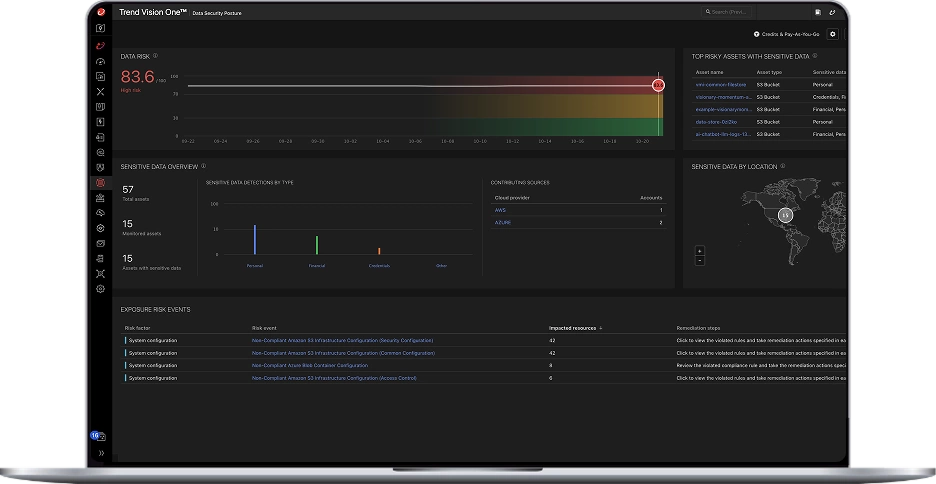
Task: Click info icon next to Sensitive Data Overview
Action: click(204, 166)
